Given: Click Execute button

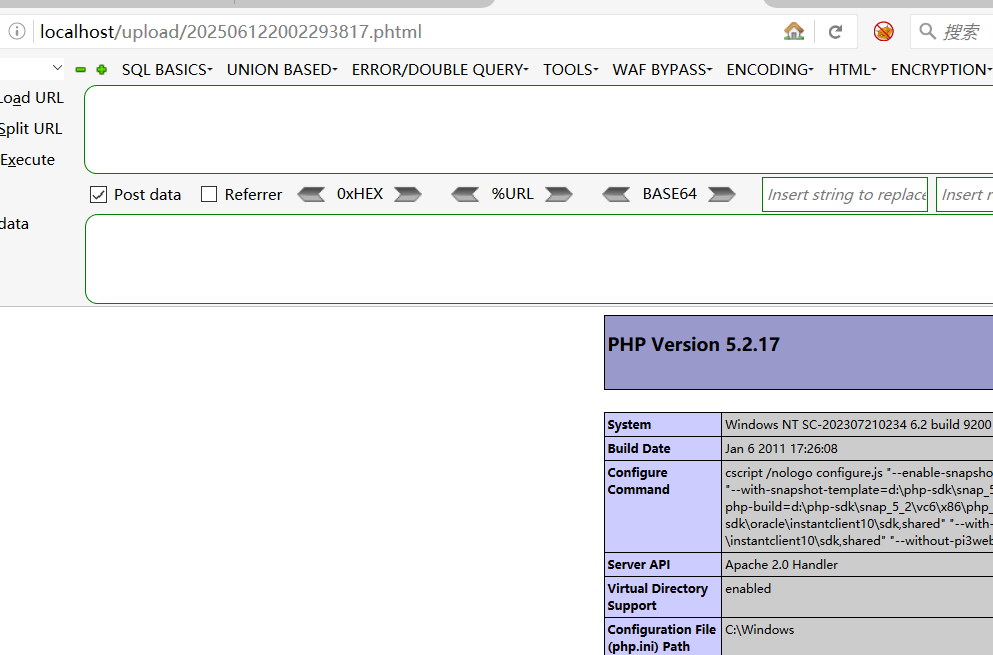Looking at the screenshot, I should tap(27, 160).
